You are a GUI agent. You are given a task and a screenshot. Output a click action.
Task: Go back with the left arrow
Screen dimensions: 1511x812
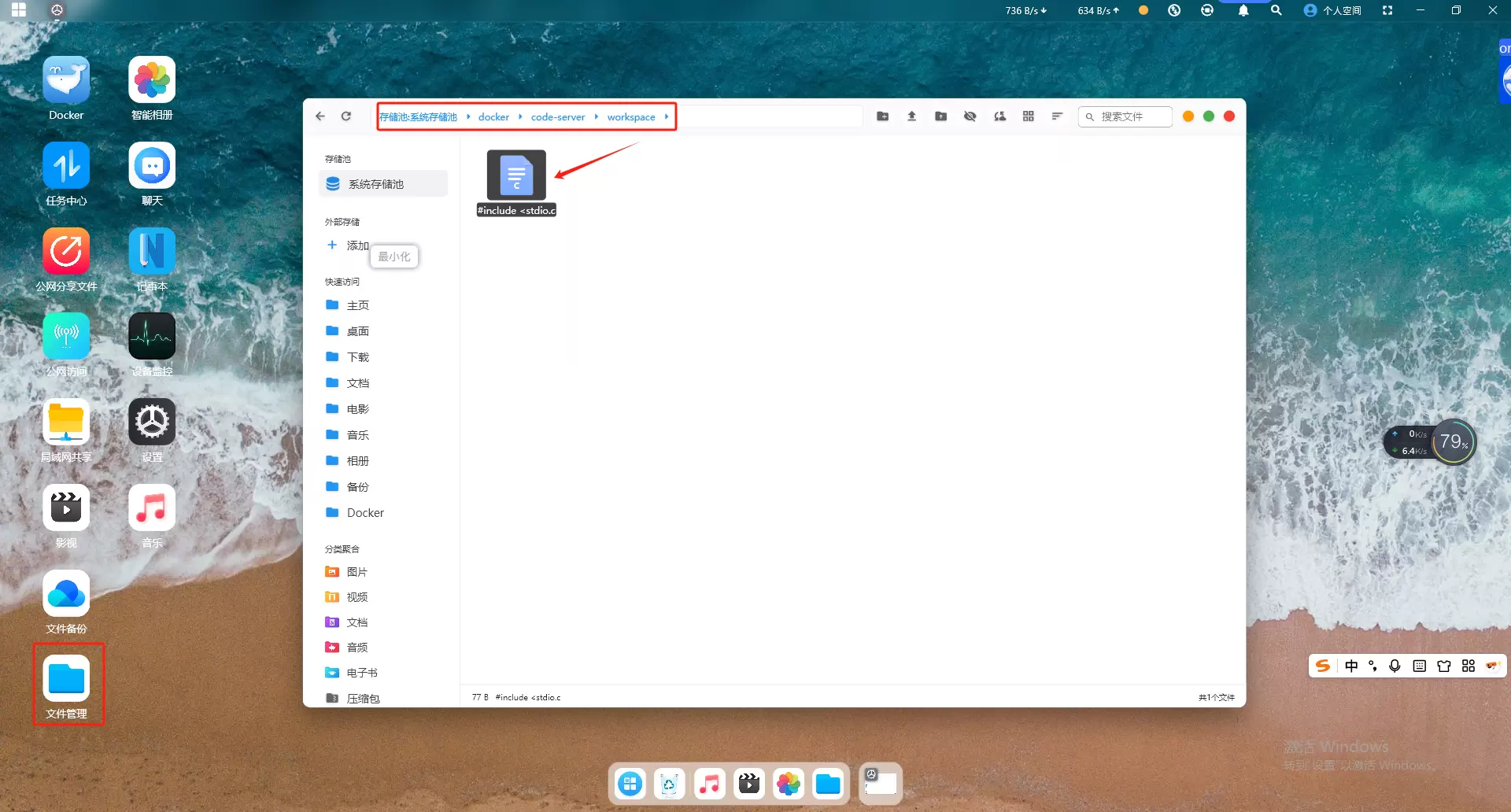(x=320, y=116)
